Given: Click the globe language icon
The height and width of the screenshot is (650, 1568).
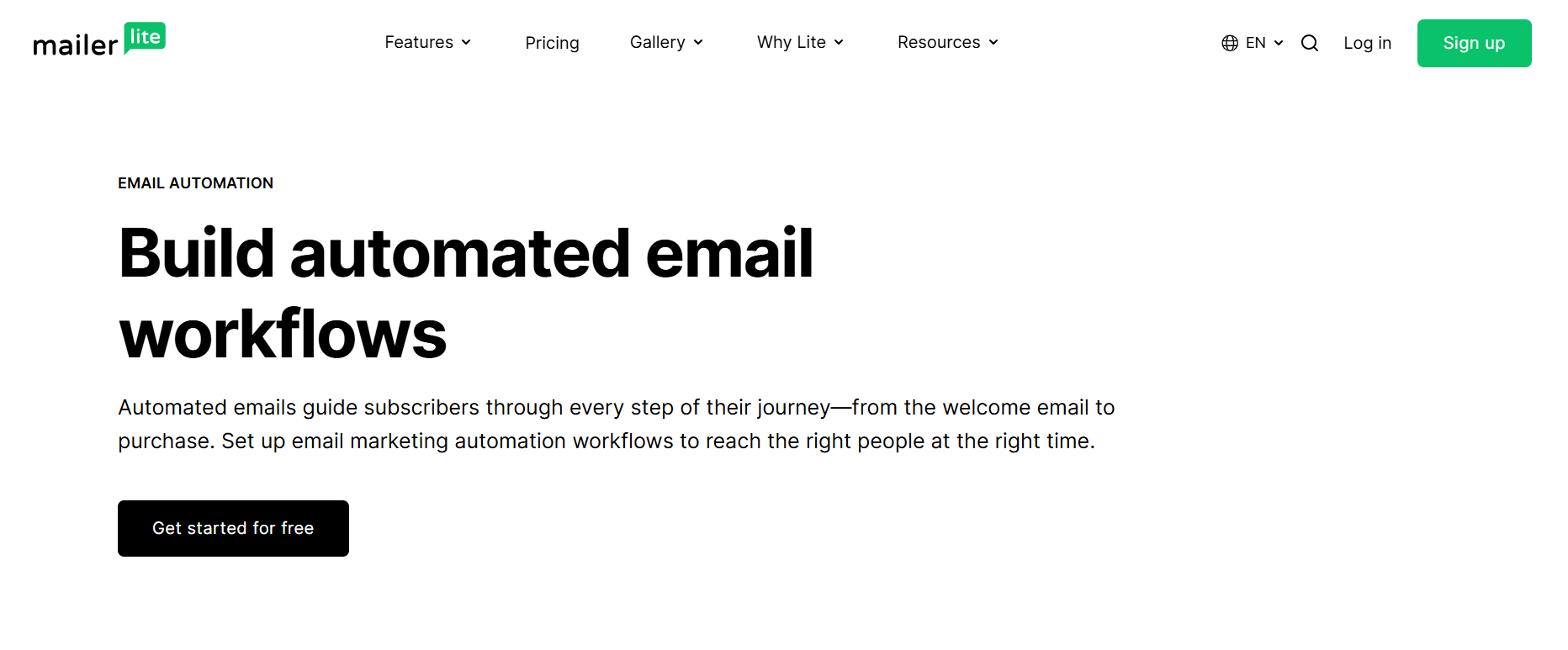Looking at the screenshot, I should [x=1230, y=42].
